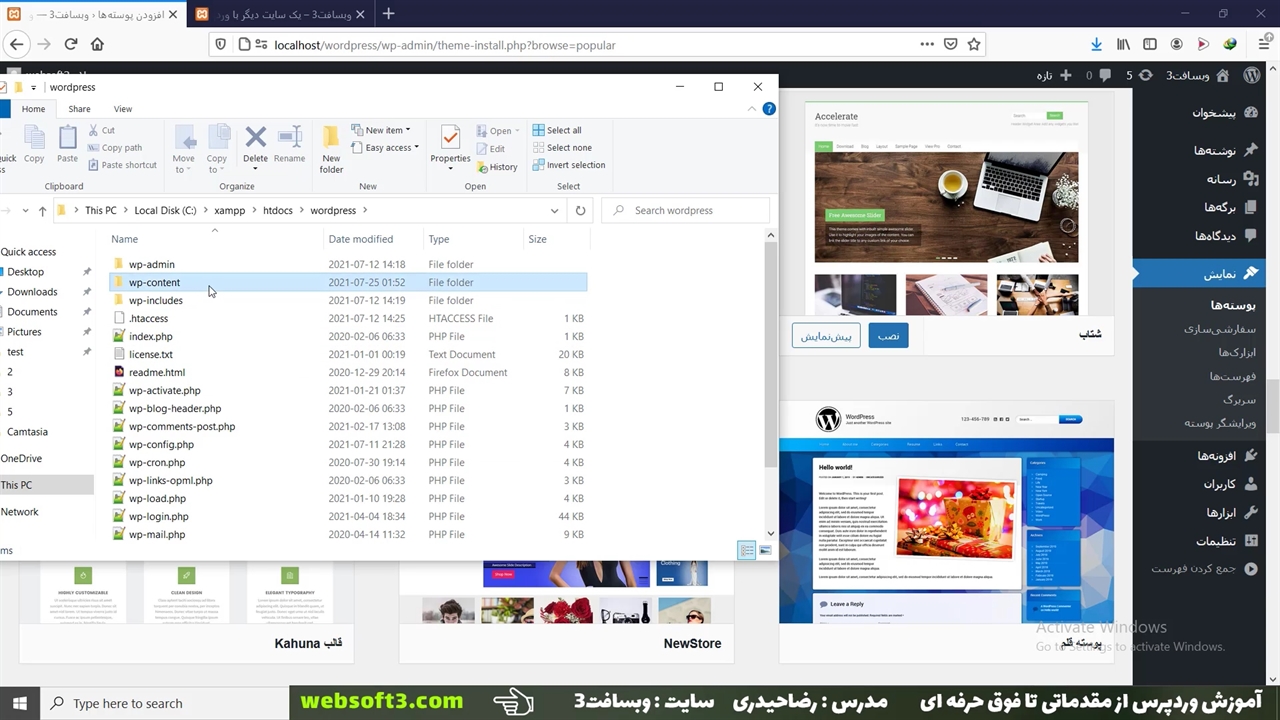Expand the Easy access dropdown

pyautogui.click(x=389, y=148)
